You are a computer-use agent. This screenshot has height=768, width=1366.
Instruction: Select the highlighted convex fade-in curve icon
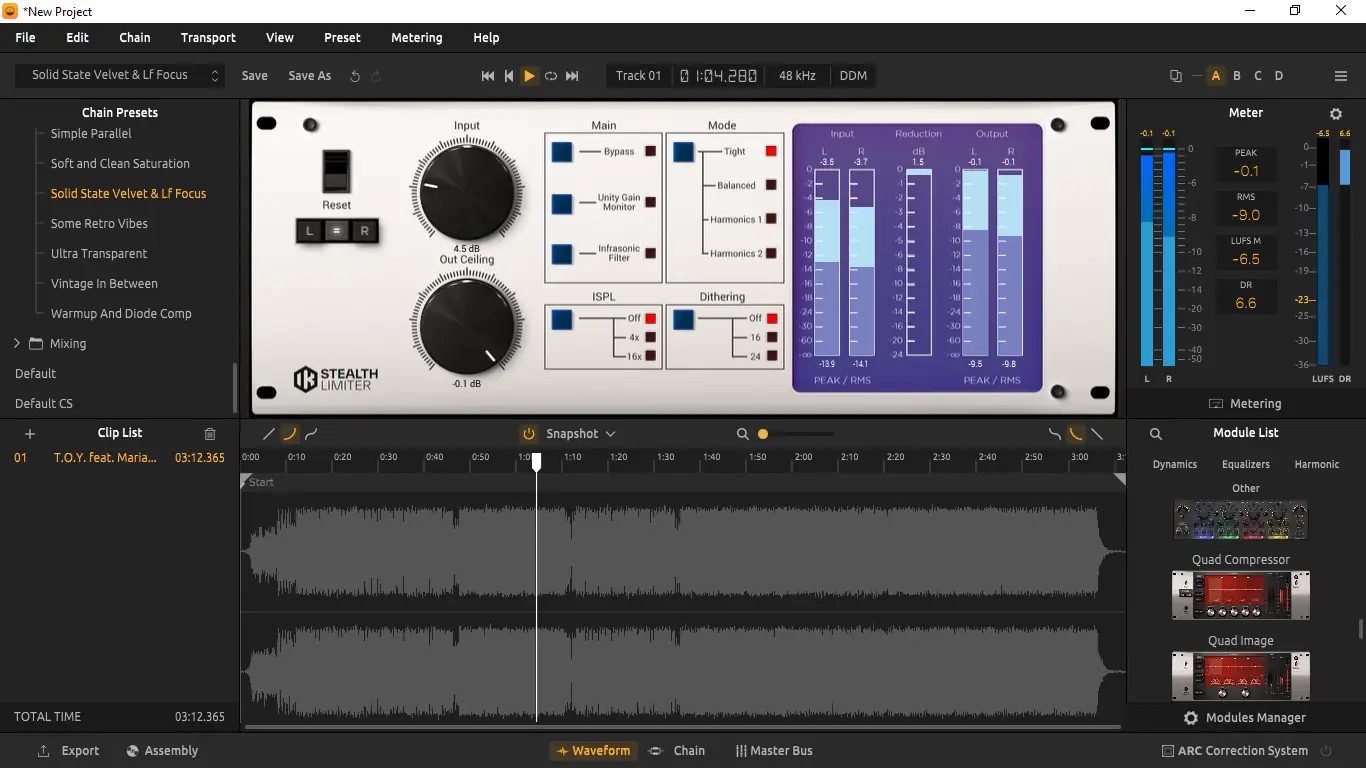pyautogui.click(x=290, y=434)
